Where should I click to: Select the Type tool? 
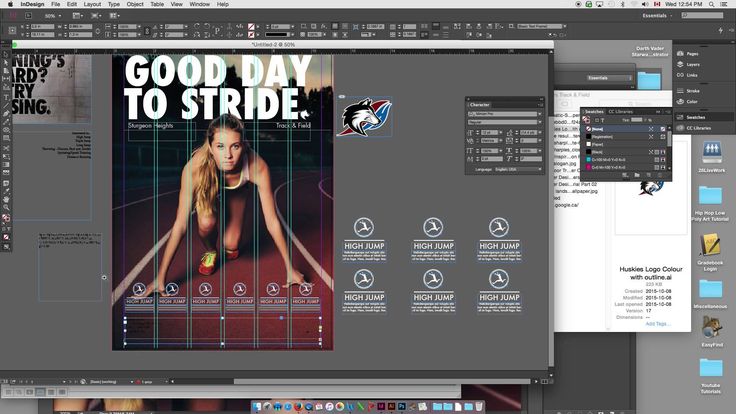[6, 97]
